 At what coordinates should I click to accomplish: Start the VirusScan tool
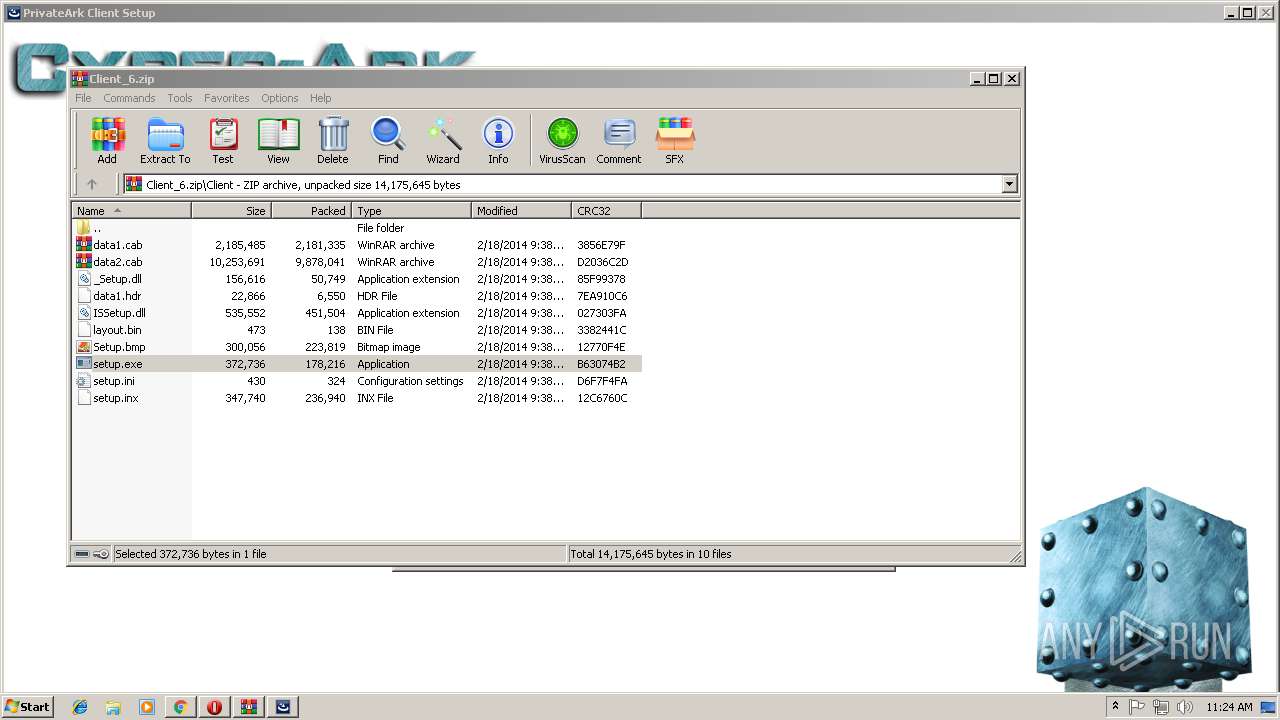coord(562,140)
